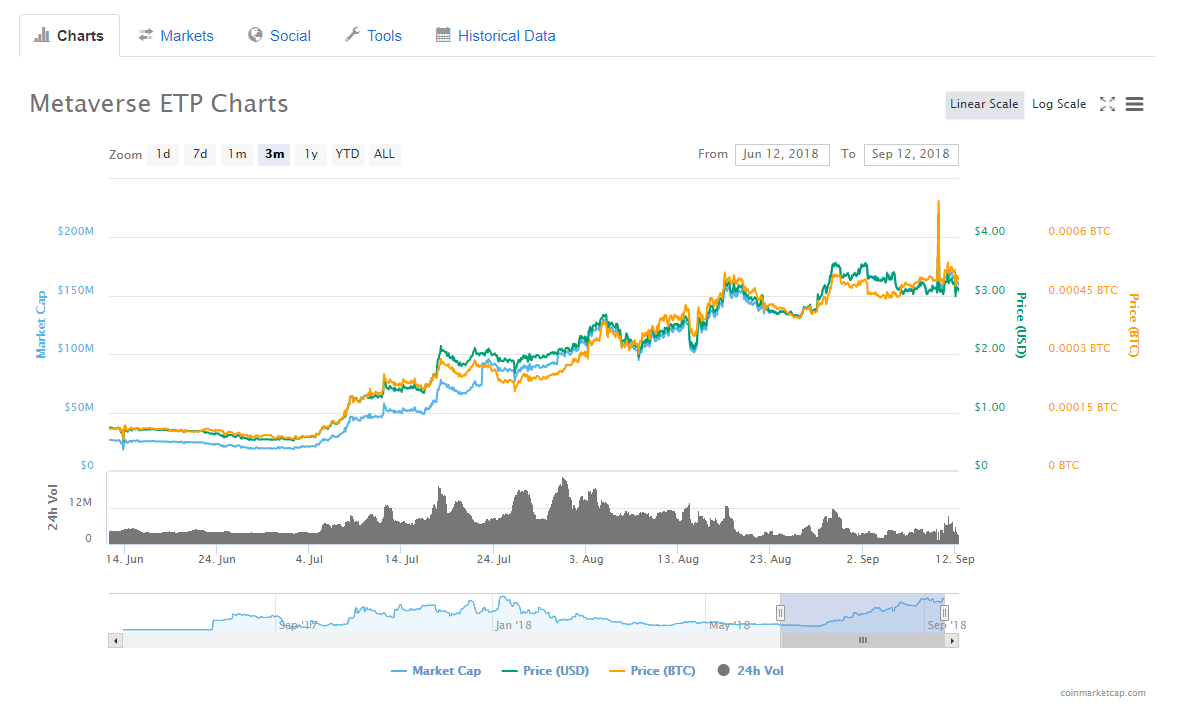The width and height of the screenshot is (1179, 706).
Task: Click the exchange arrows icon beside Markets
Action: pos(146,35)
